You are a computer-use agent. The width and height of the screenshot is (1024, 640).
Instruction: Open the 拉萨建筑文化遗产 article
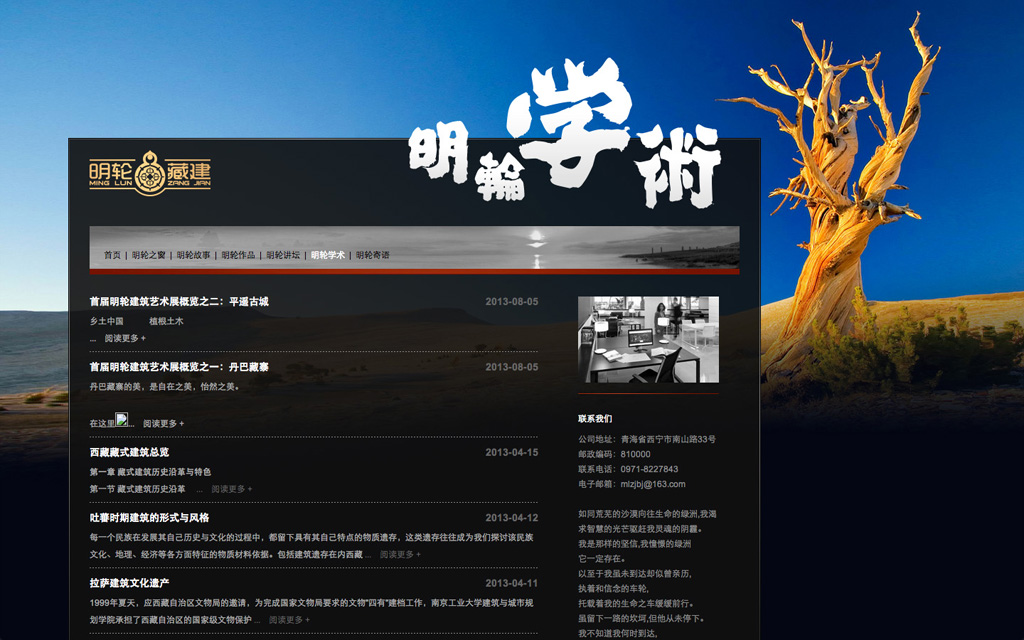[129, 583]
